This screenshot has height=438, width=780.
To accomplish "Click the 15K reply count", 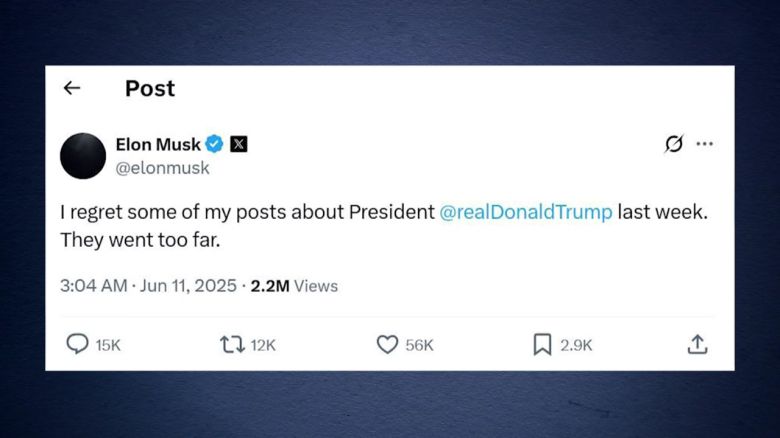I will (x=108, y=345).
